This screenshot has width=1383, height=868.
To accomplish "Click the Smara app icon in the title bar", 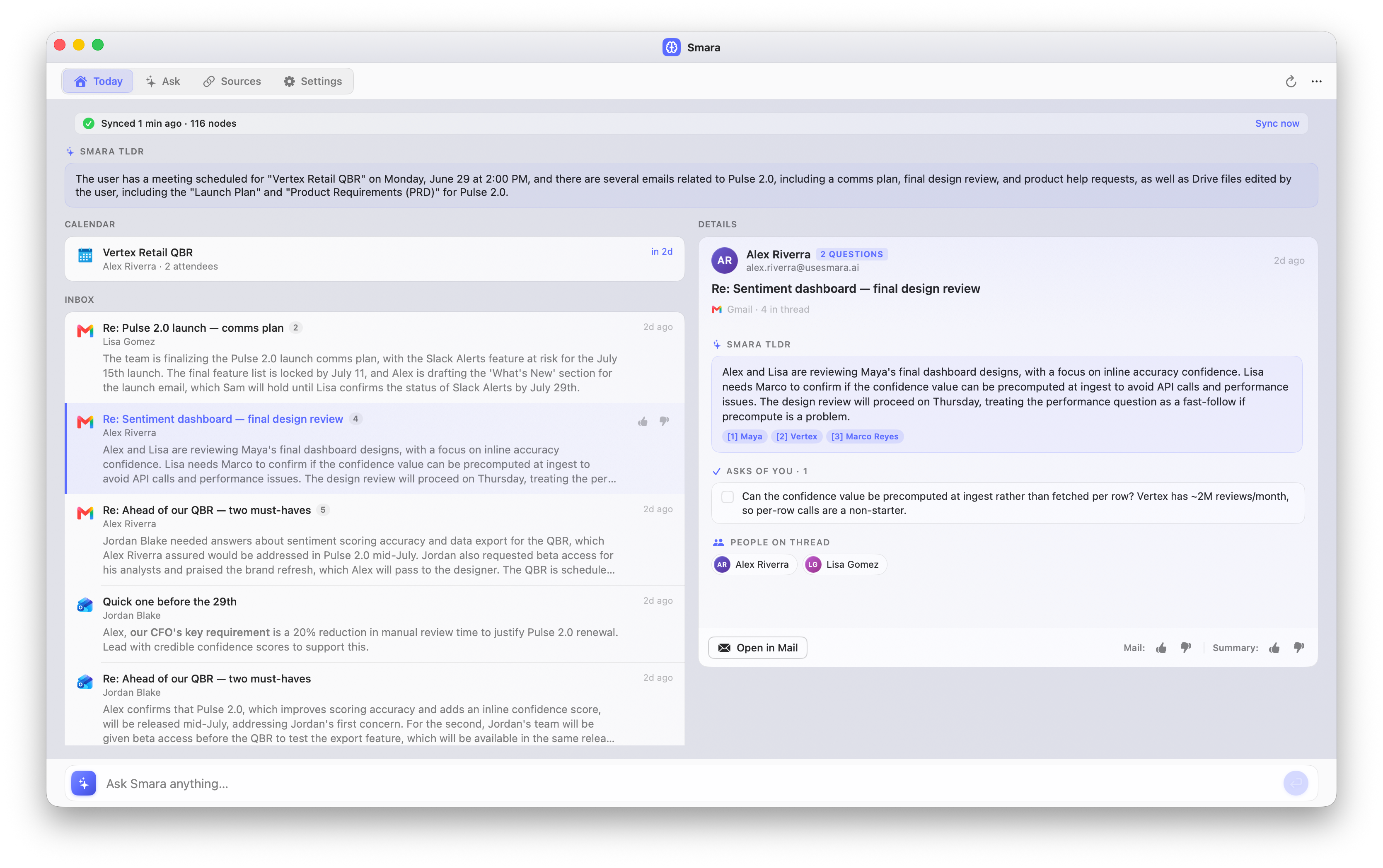I will pos(671,47).
